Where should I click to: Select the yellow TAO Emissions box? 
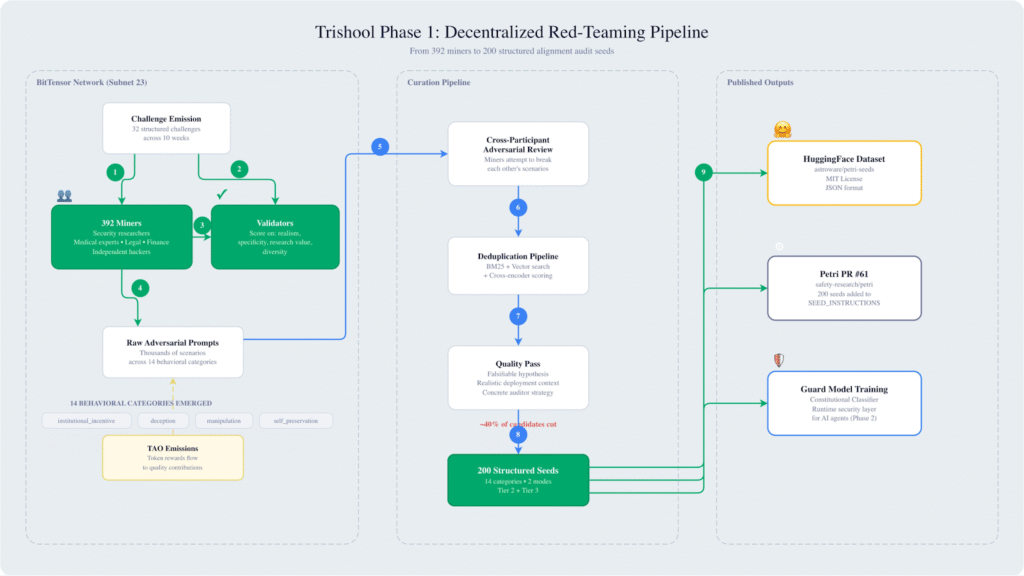pyautogui.click(x=172, y=457)
